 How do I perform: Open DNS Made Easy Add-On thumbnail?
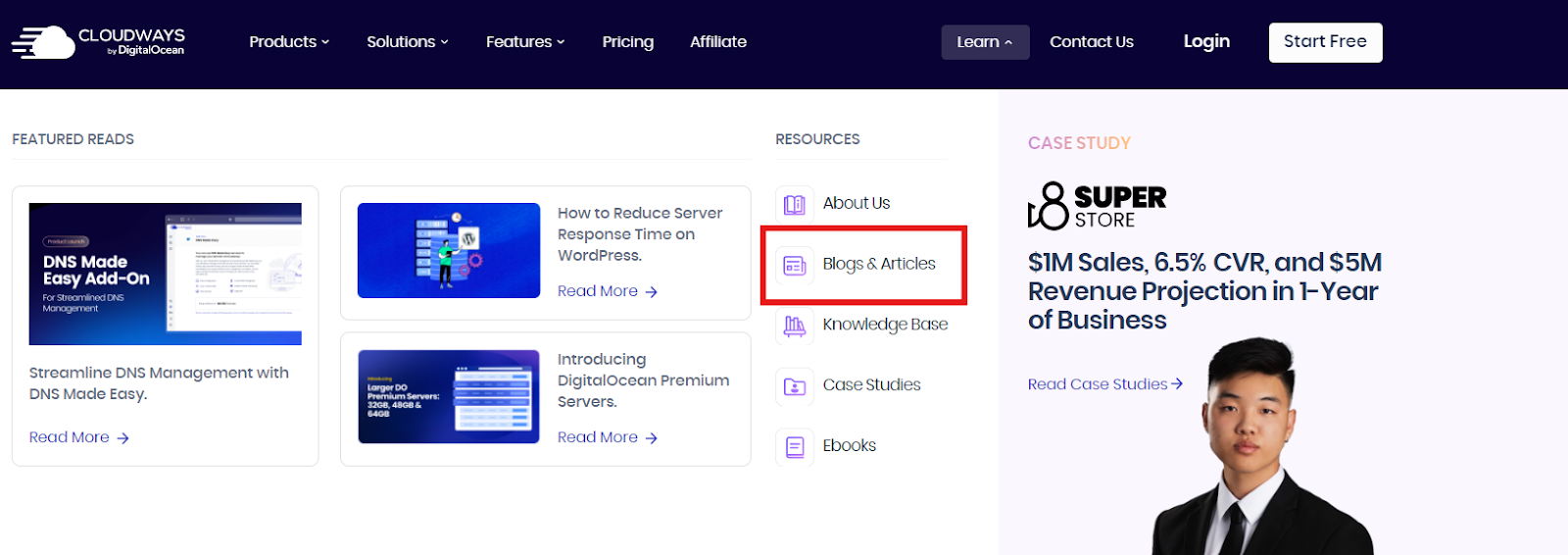pyautogui.click(x=166, y=275)
